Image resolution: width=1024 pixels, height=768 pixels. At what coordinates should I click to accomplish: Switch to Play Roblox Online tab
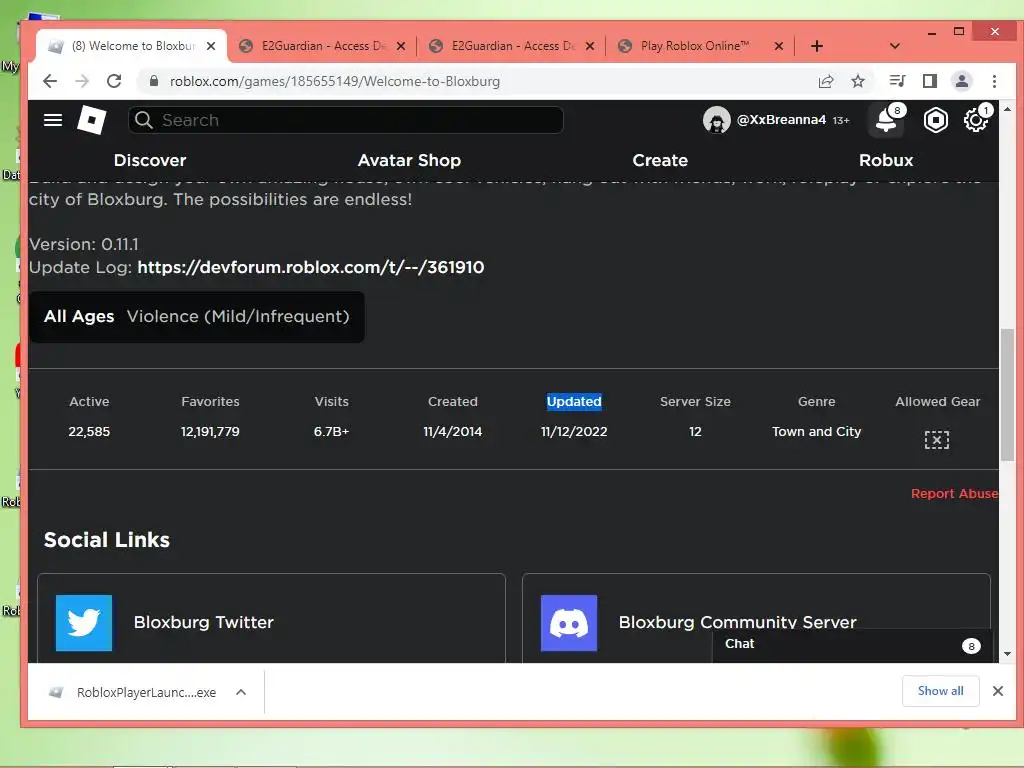[701, 46]
